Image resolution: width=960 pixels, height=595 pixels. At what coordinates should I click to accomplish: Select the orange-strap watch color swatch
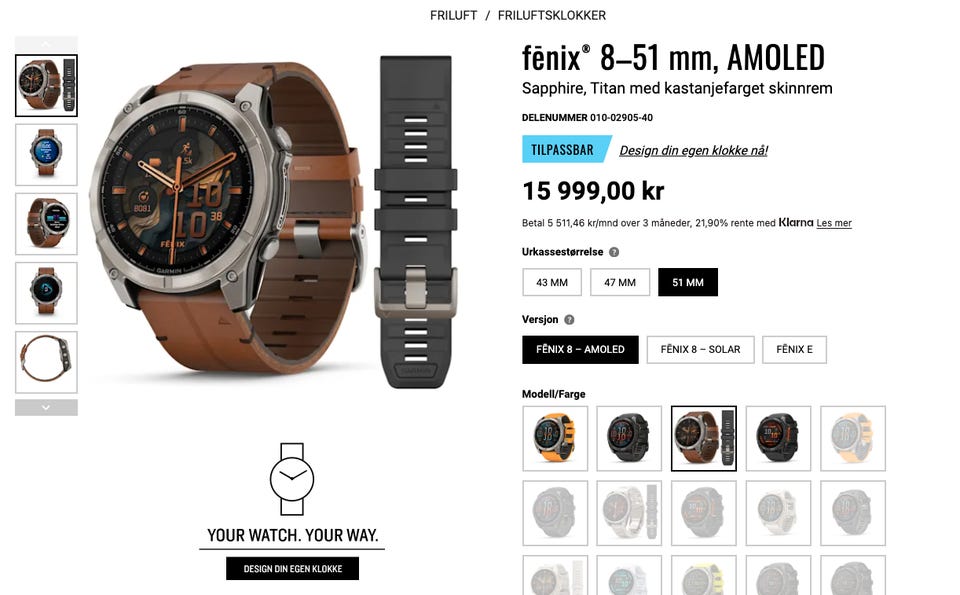click(x=555, y=438)
